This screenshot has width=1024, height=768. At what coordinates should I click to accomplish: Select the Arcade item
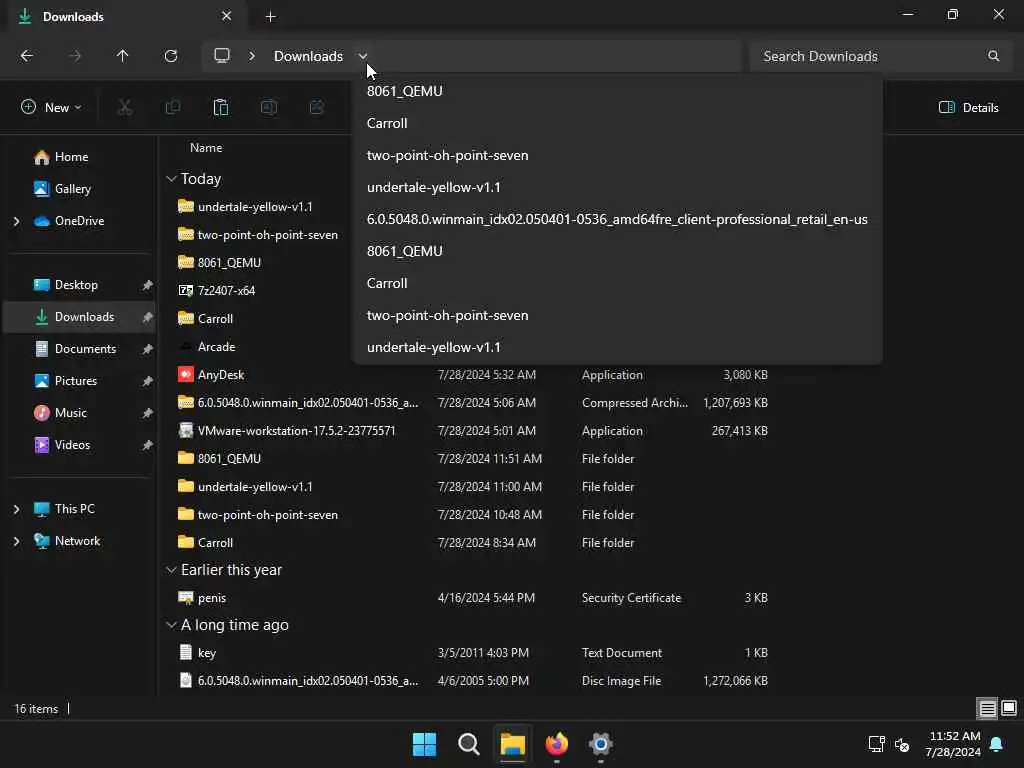pyautogui.click(x=216, y=347)
